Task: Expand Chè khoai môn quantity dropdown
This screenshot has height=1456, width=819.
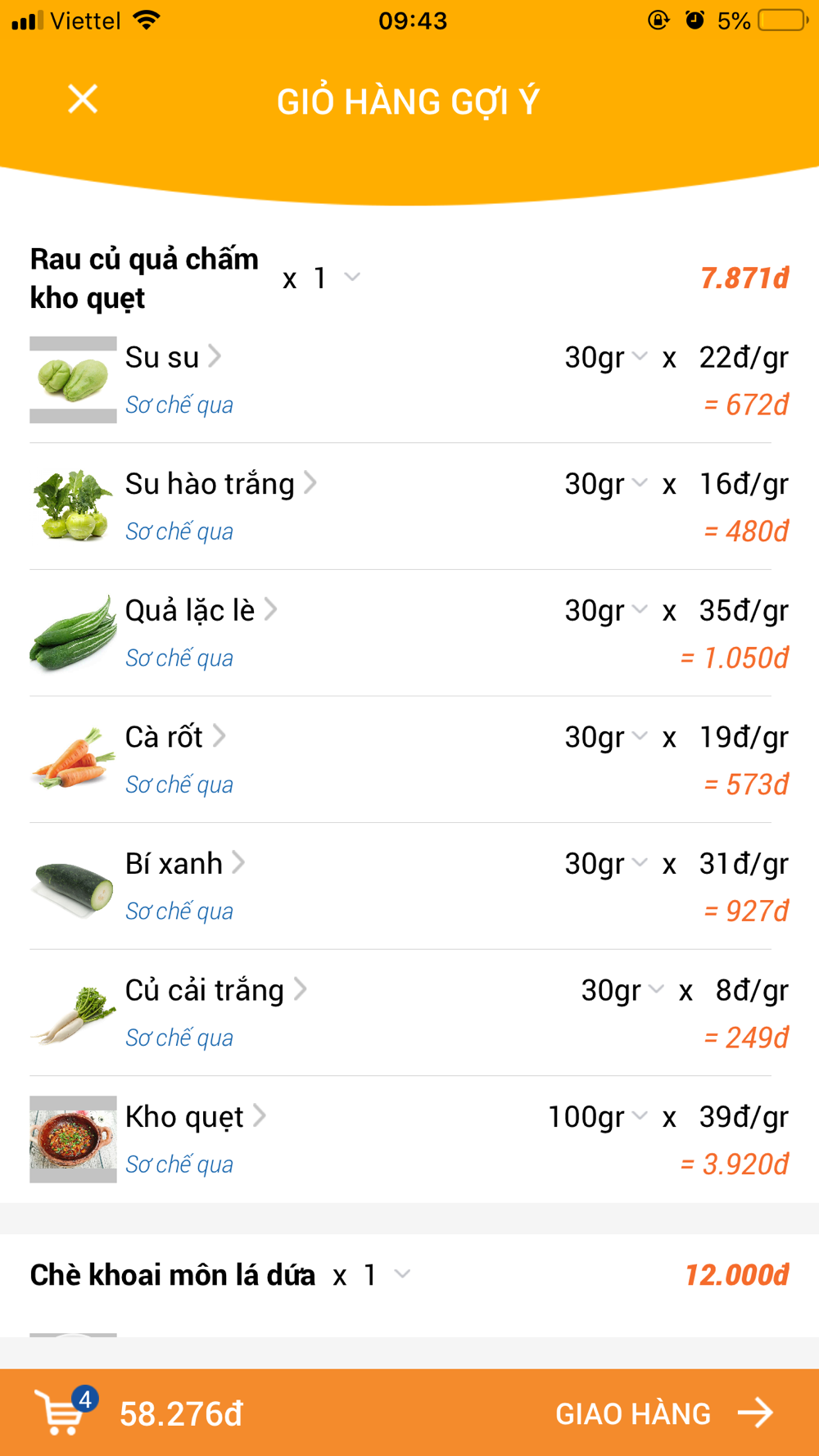Action: pyautogui.click(x=402, y=1274)
